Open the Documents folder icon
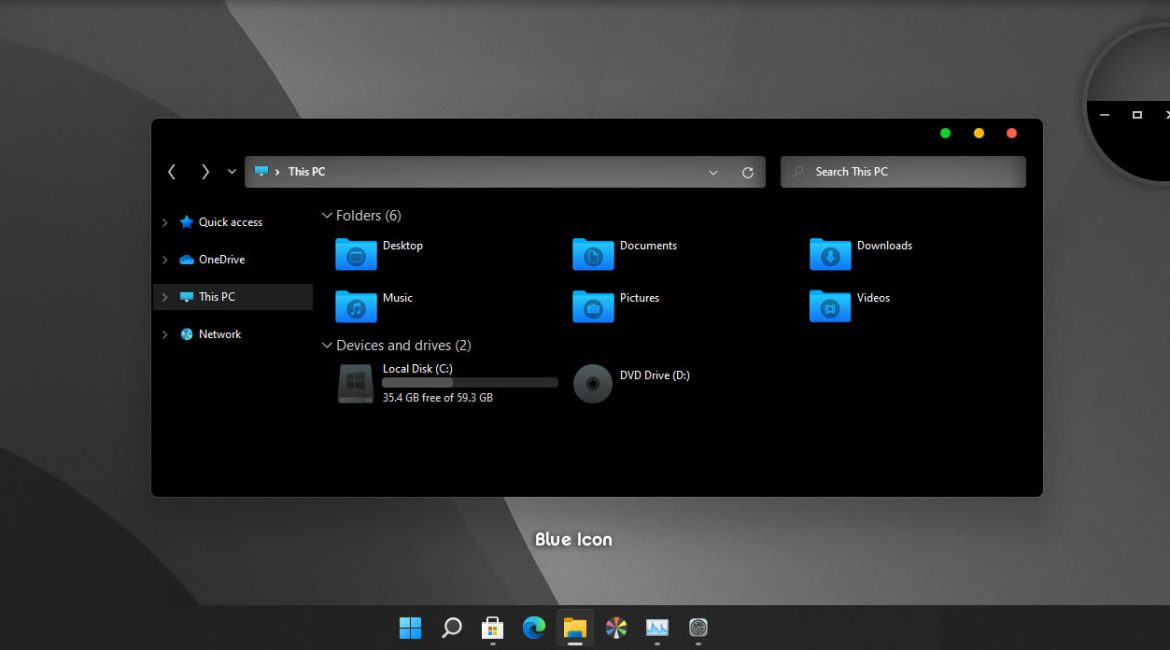This screenshot has height=650, width=1170. pyautogui.click(x=593, y=254)
